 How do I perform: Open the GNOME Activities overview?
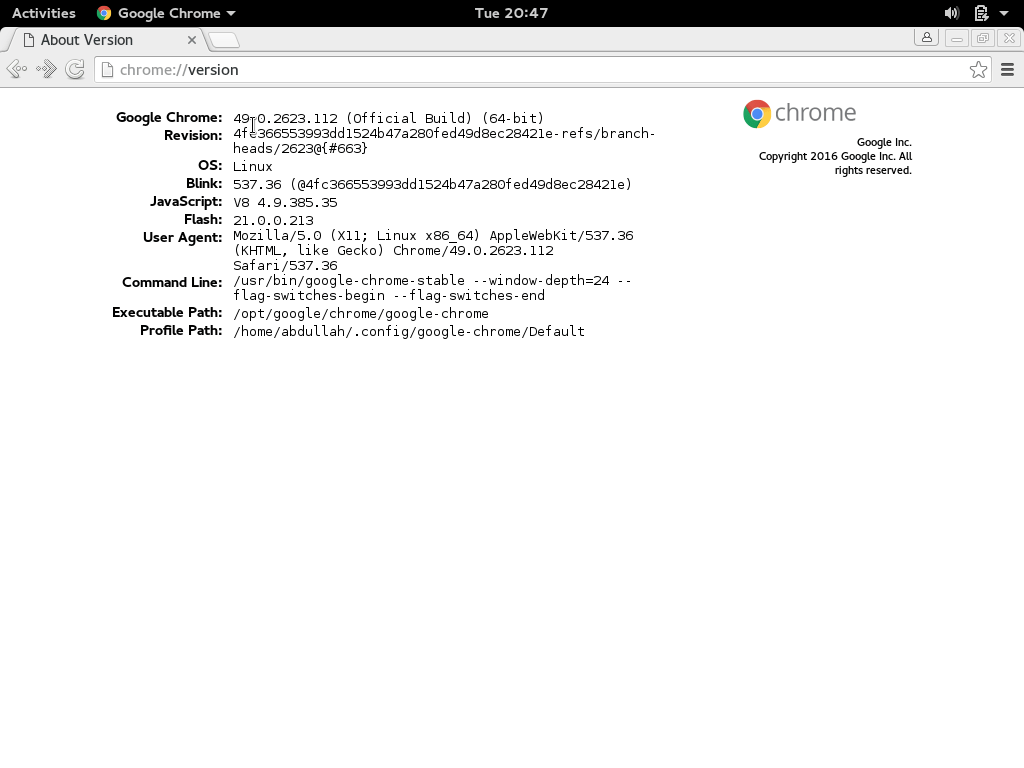[44, 13]
